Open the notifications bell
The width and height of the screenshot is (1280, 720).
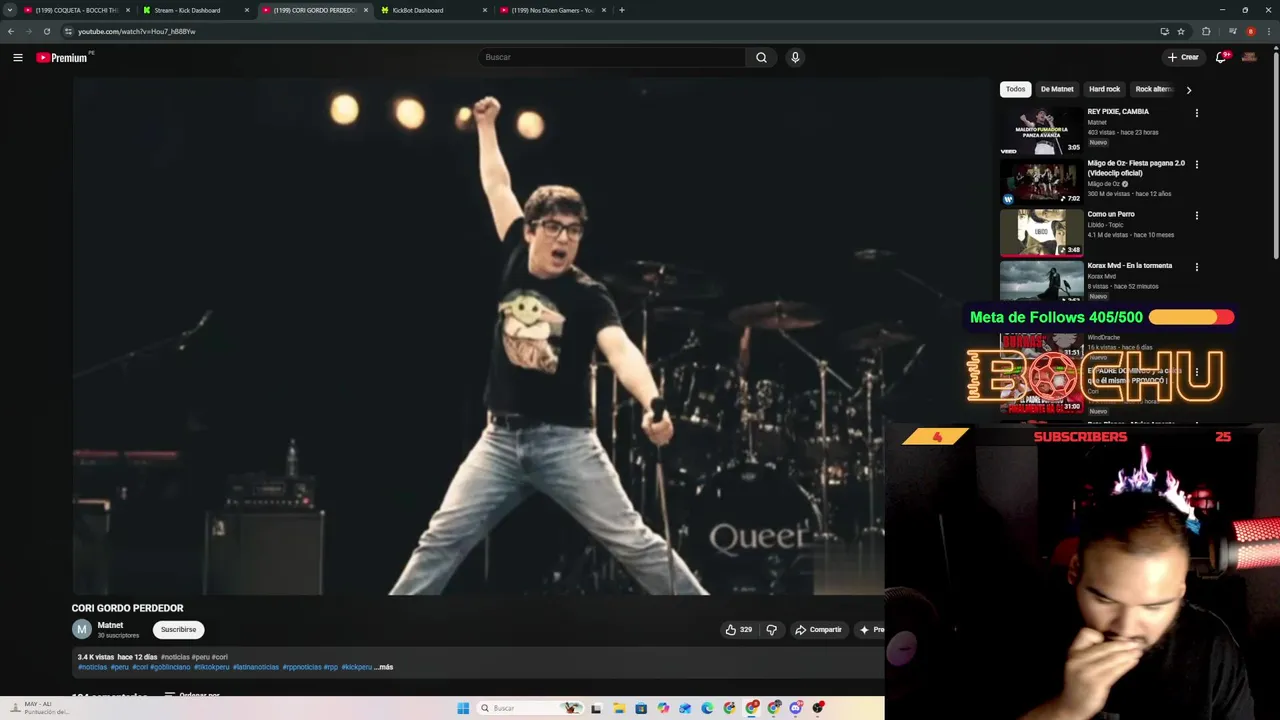[x=1221, y=57]
